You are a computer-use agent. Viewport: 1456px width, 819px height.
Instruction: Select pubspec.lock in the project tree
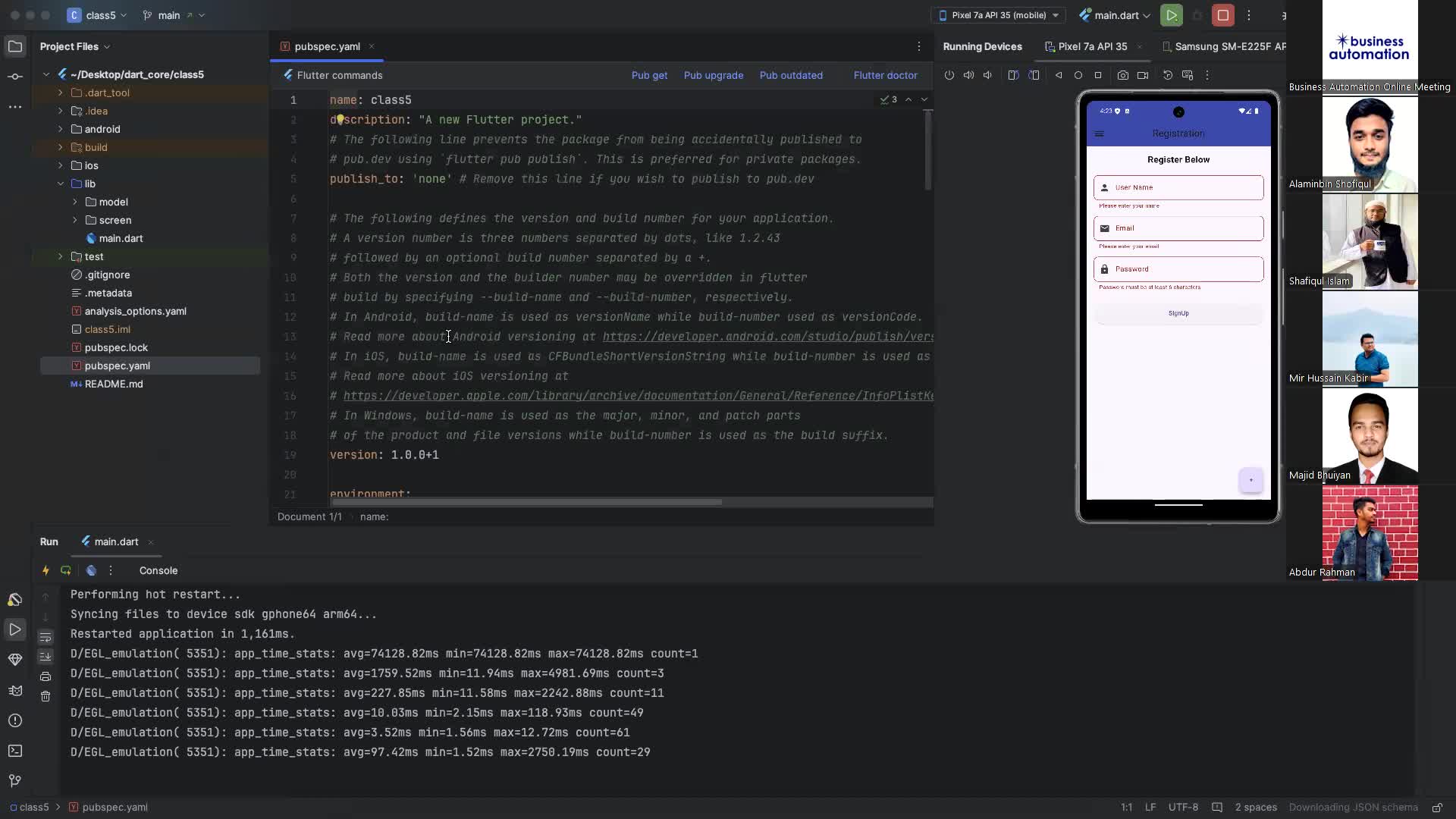point(116,347)
